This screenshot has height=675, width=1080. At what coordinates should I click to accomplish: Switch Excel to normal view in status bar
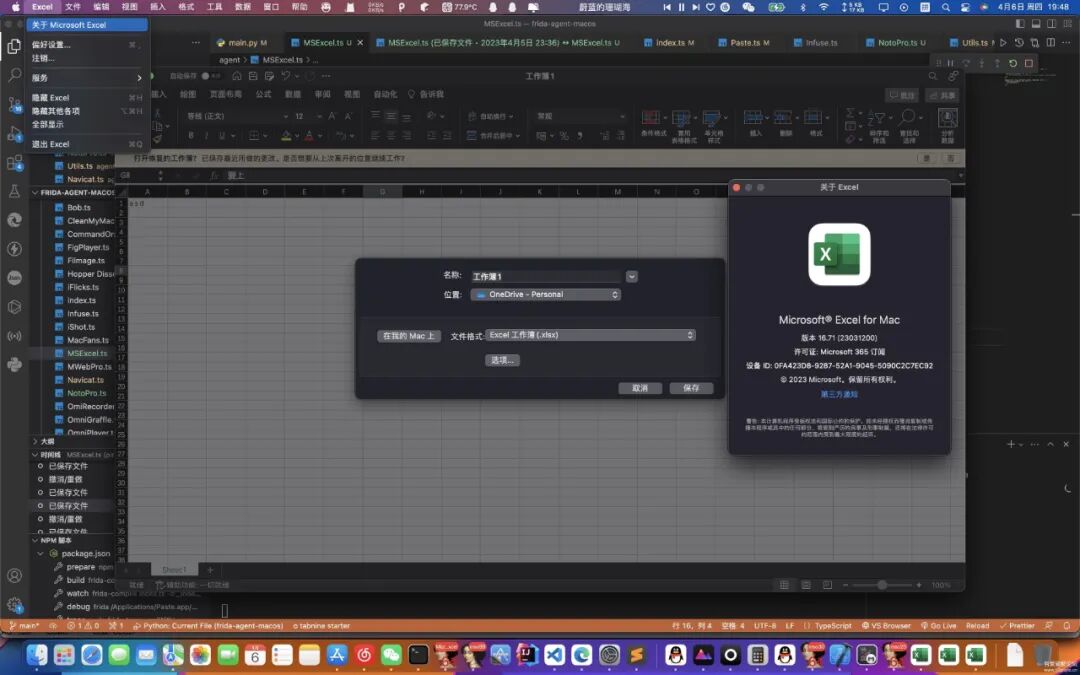coord(784,585)
